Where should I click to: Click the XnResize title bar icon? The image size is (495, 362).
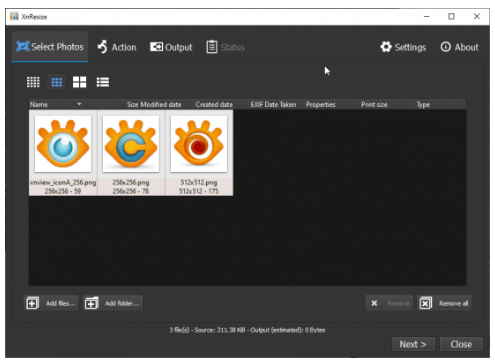[x=14, y=16]
